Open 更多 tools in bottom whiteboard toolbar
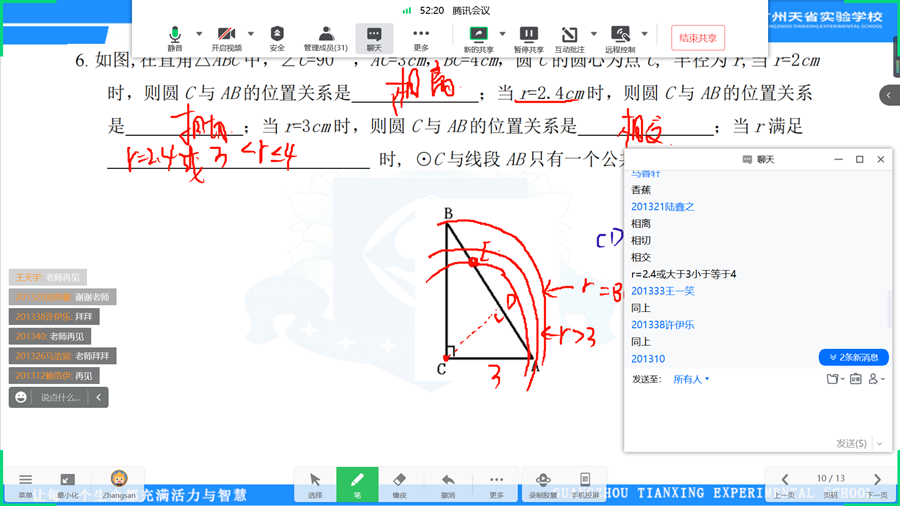Screen dimensions: 900x506 point(496,485)
